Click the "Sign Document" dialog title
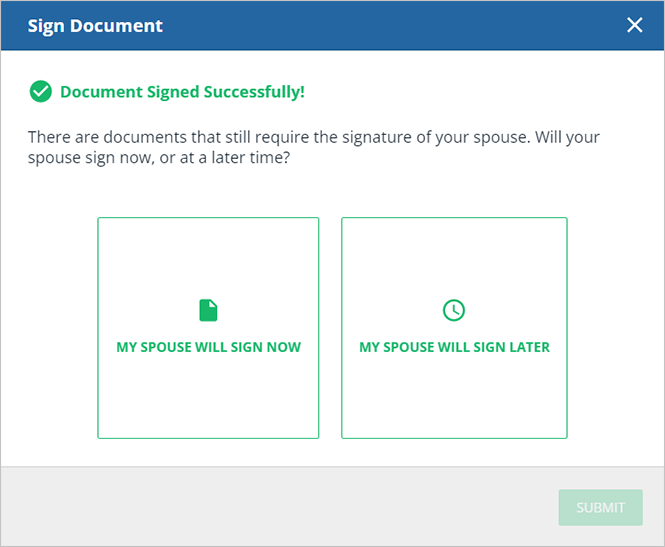This screenshot has height=547, width=665. [x=95, y=26]
